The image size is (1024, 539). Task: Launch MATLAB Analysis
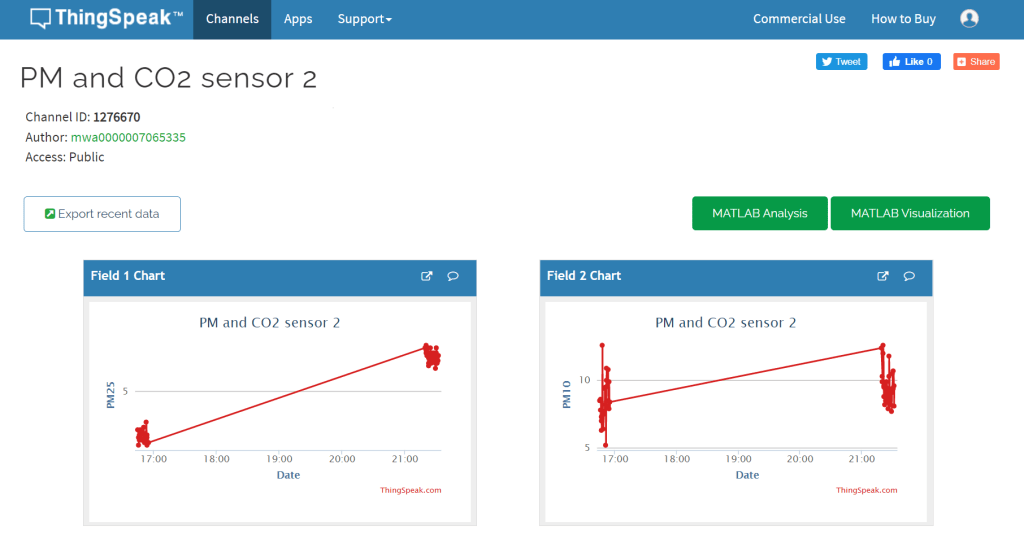click(760, 213)
